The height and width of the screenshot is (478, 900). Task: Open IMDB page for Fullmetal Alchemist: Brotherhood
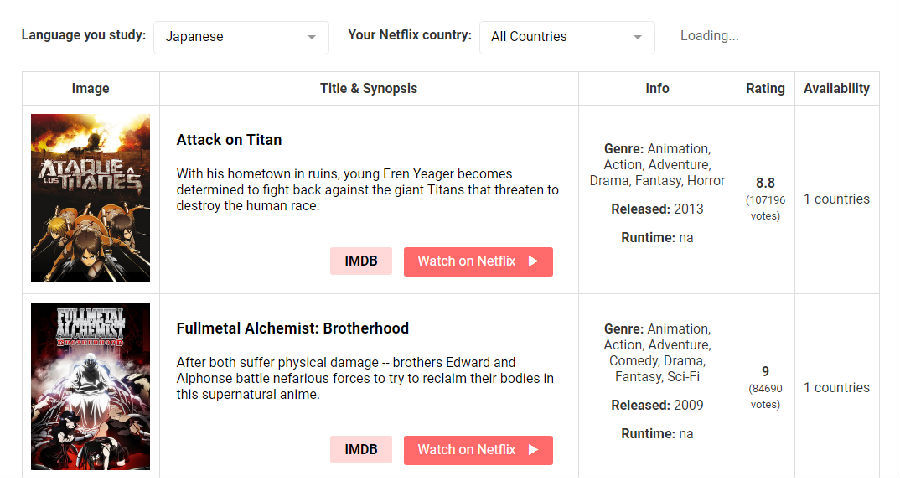click(x=361, y=450)
